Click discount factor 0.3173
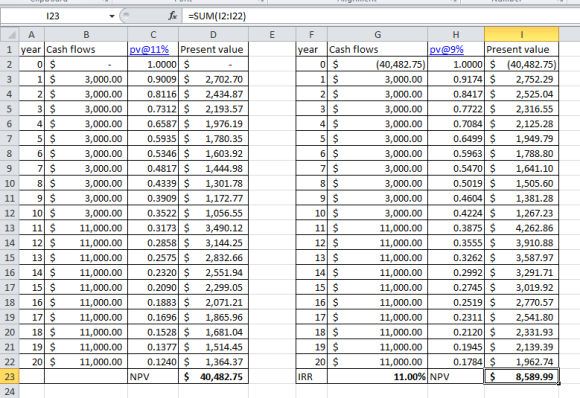The width and height of the screenshot is (580, 398). click(153, 228)
